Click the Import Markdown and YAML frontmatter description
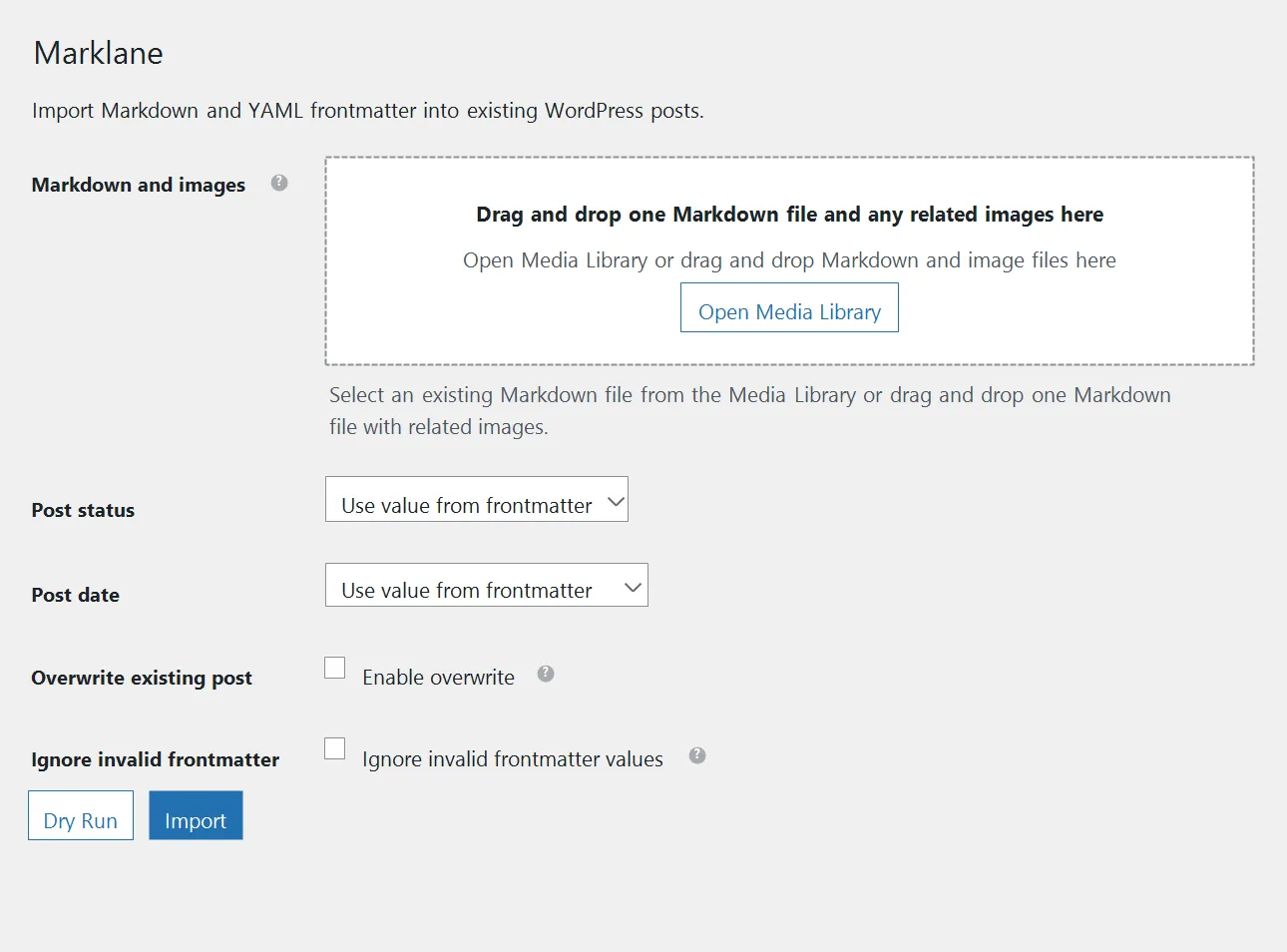The width and height of the screenshot is (1287, 952). point(368,111)
